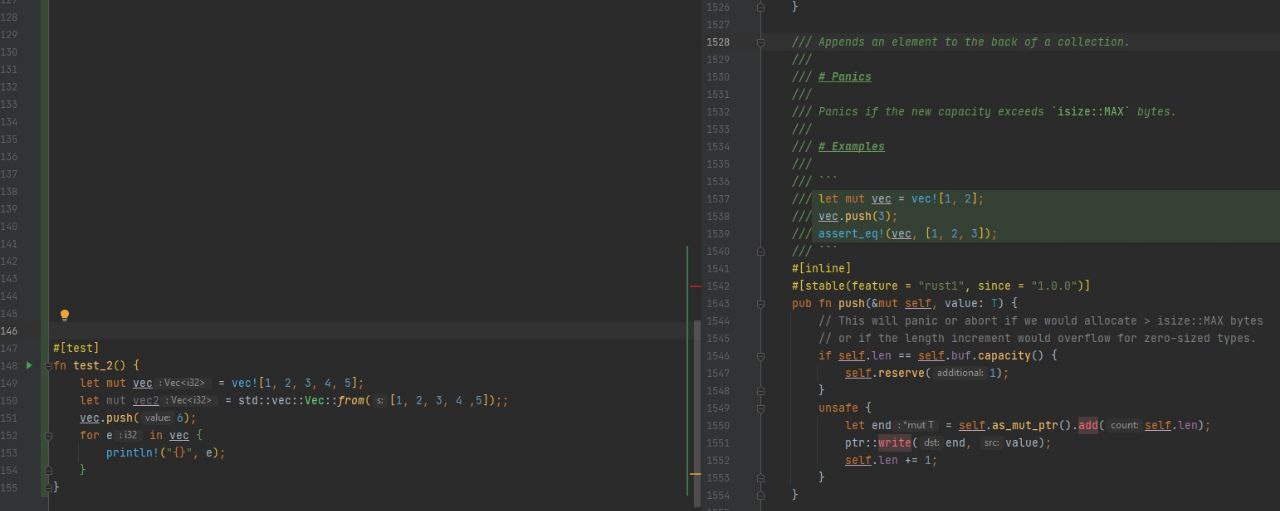Click line number 1528 in gutter

coord(718,42)
